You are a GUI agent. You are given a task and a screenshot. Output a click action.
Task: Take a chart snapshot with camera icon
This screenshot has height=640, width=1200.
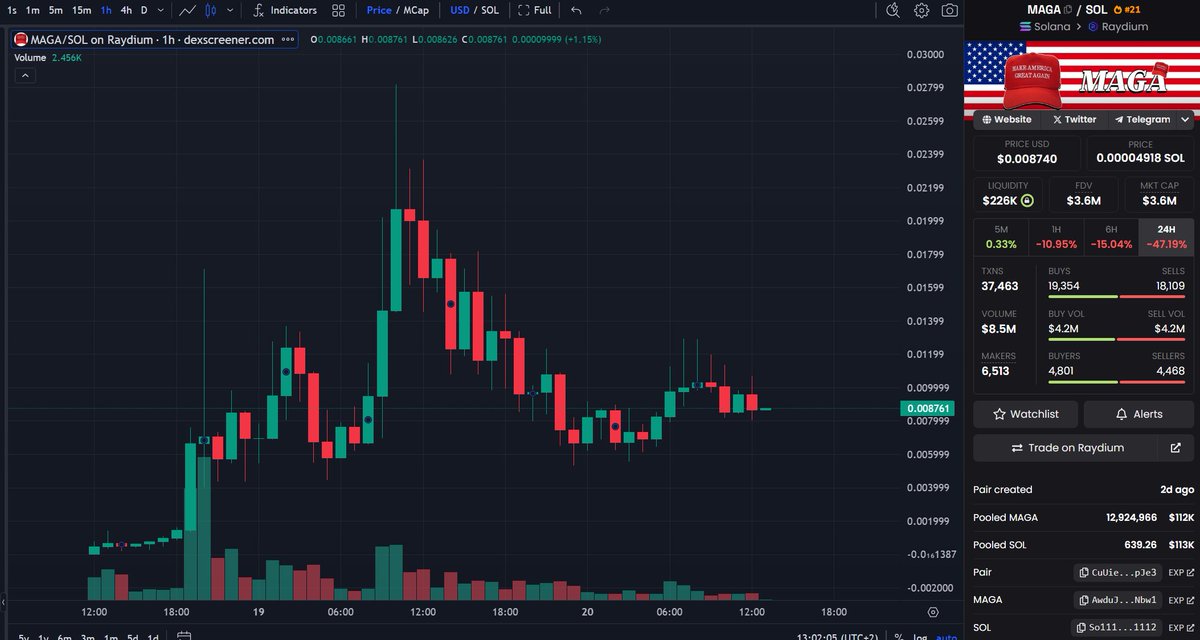point(949,10)
